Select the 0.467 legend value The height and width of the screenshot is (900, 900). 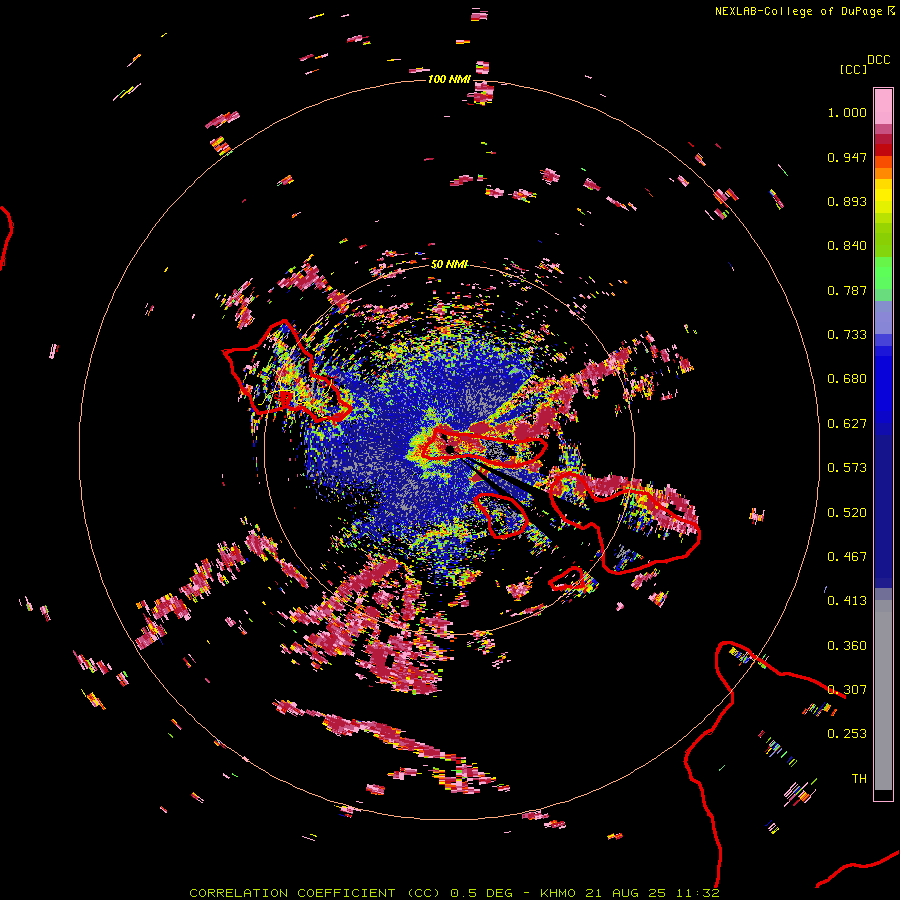(847, 557)
